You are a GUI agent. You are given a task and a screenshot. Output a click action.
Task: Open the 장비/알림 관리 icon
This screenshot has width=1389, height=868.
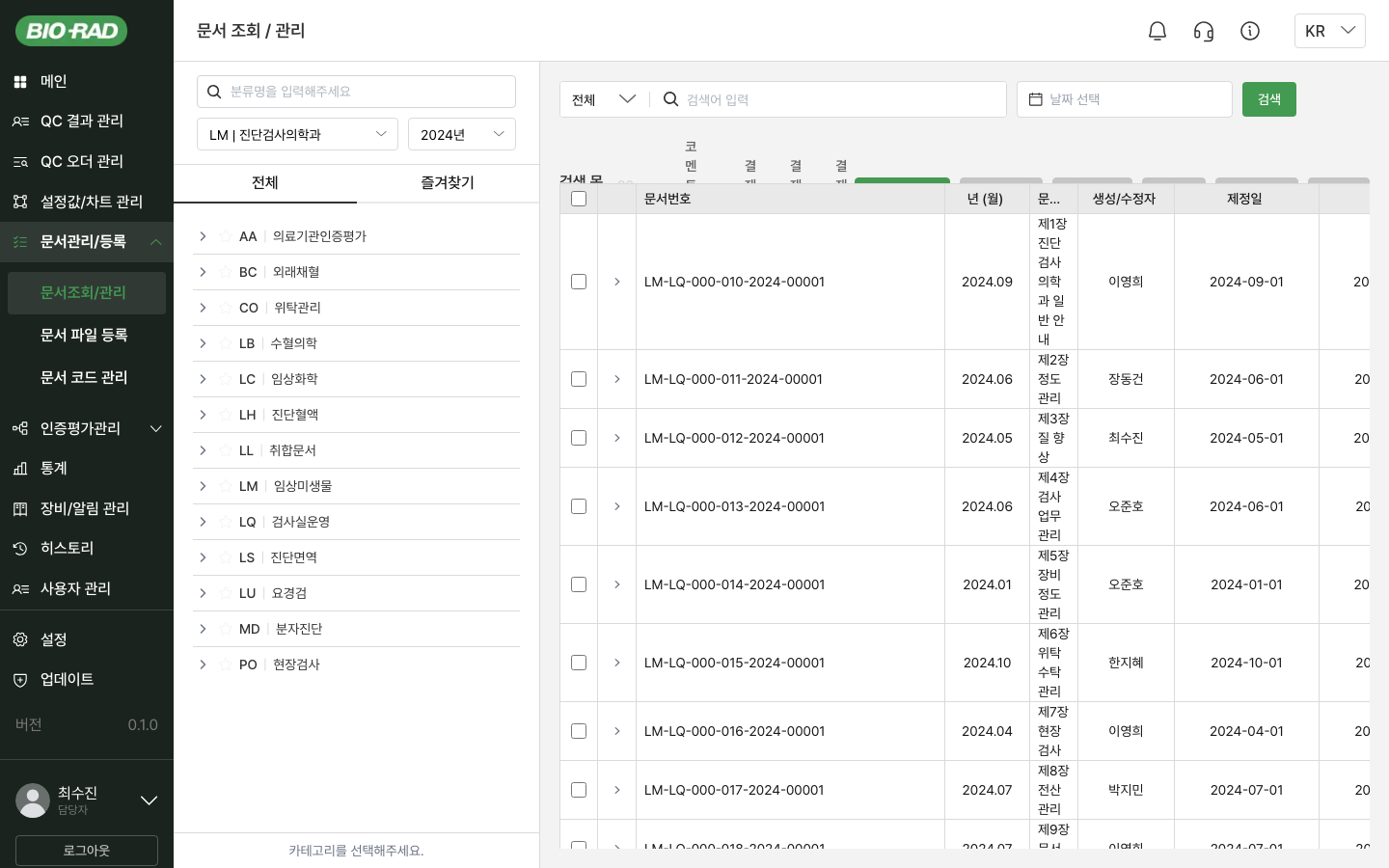20,509
